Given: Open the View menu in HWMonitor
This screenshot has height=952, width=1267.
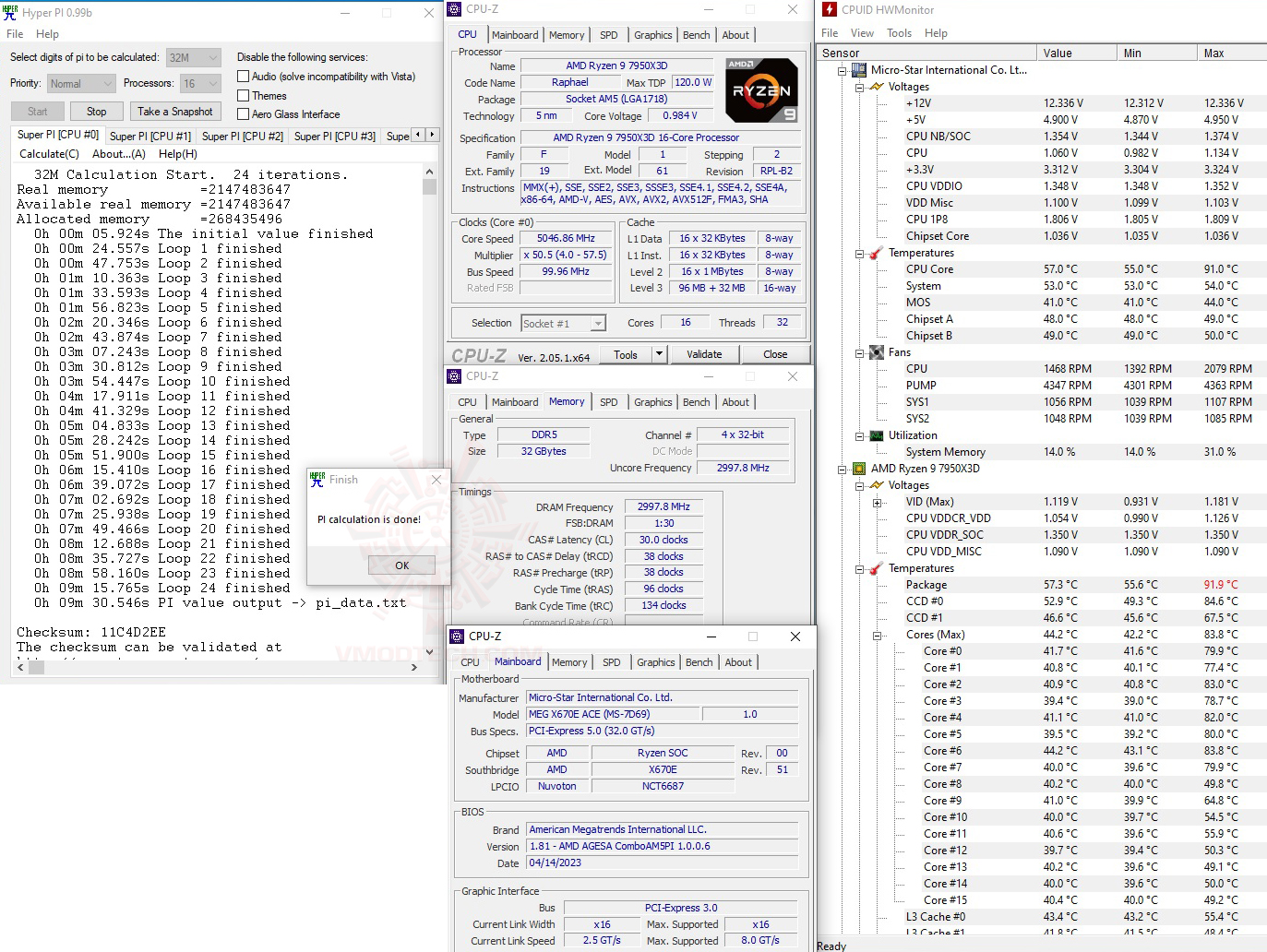Looking at the screenshot, I should (863, 33).
